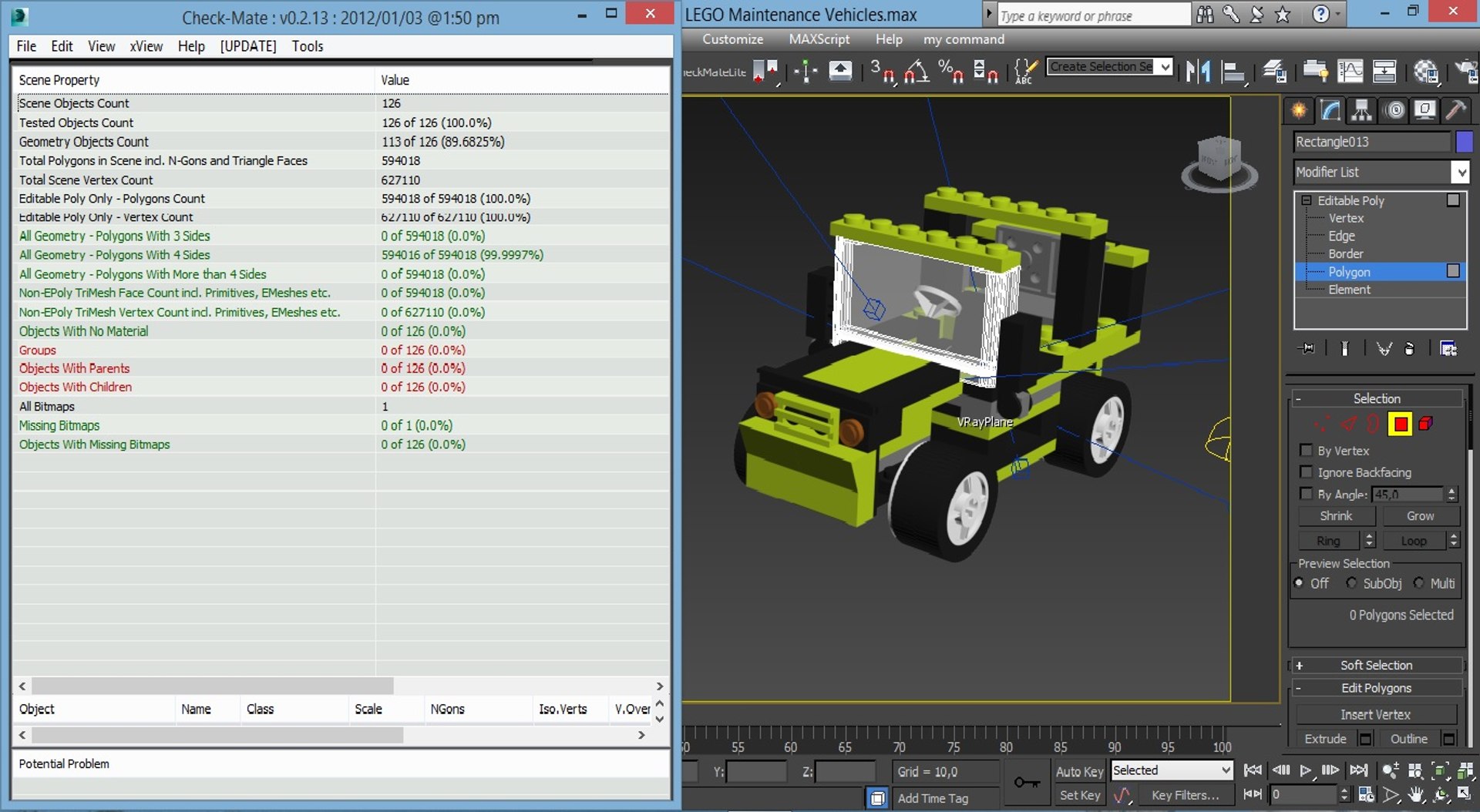Click the Insert Vertex button
This screenshot has width=1480, height=812.
point(1375,714)
